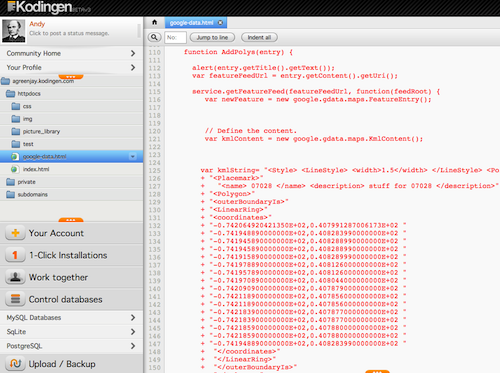Open Your Profile menu item
The image size is (500, 373).
coord(71,67)
